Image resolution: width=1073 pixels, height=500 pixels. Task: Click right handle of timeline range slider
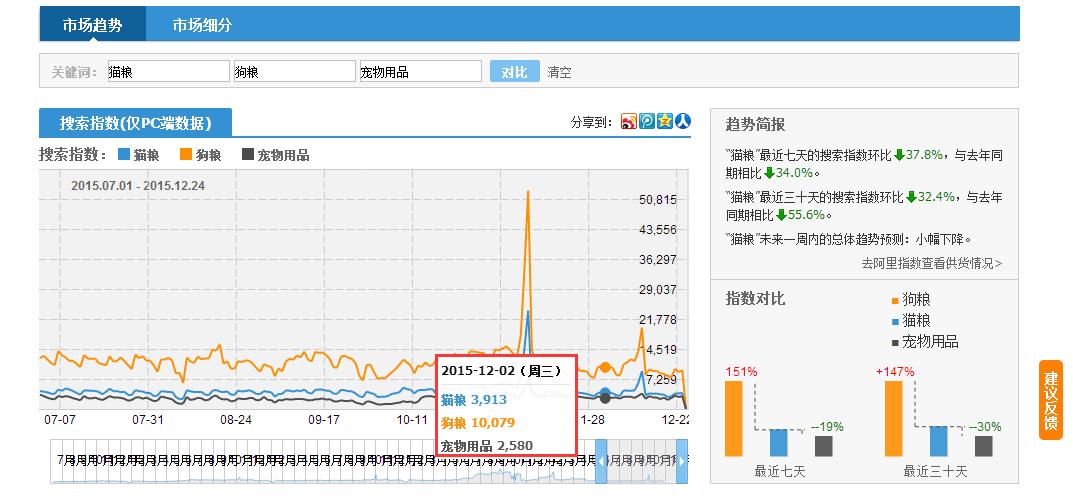click(x=682, y=461)
